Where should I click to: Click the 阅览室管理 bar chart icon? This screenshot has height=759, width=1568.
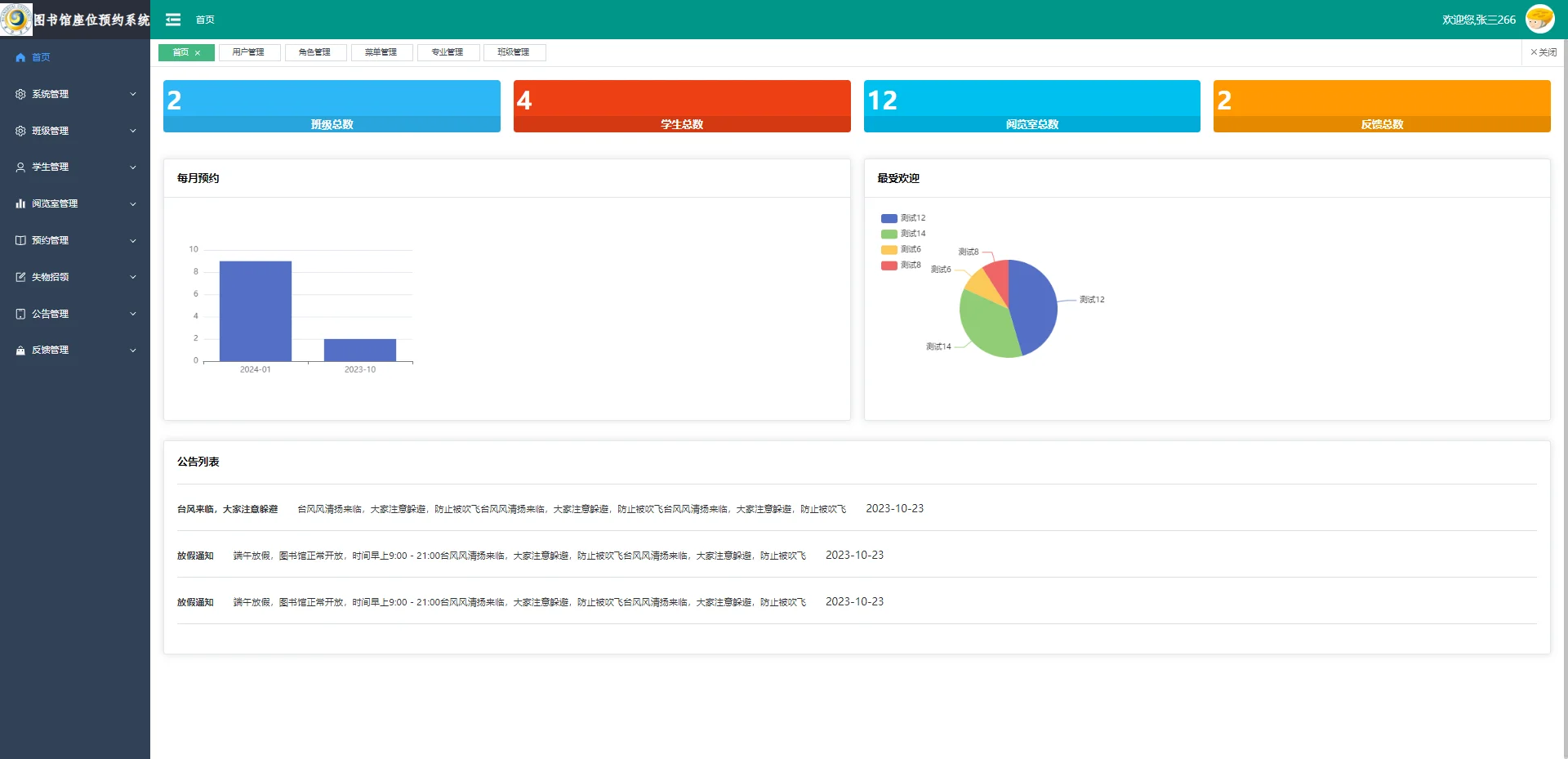[x=20, y=203]
